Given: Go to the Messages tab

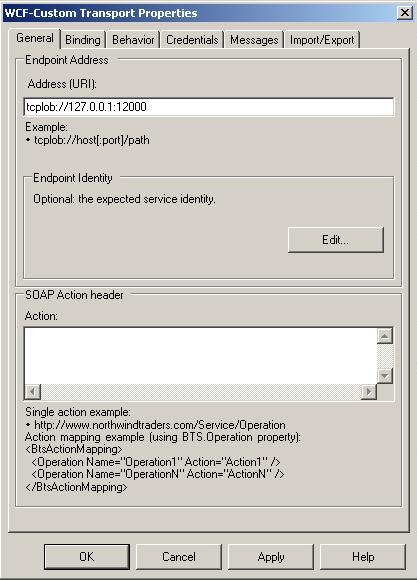Looking at the screenshot, I should (x=254, y=40).
